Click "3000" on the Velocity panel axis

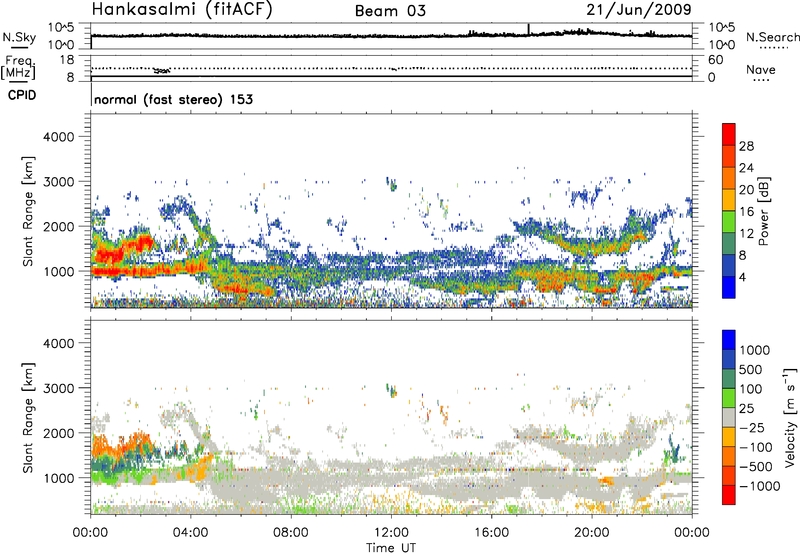(58, 388)
